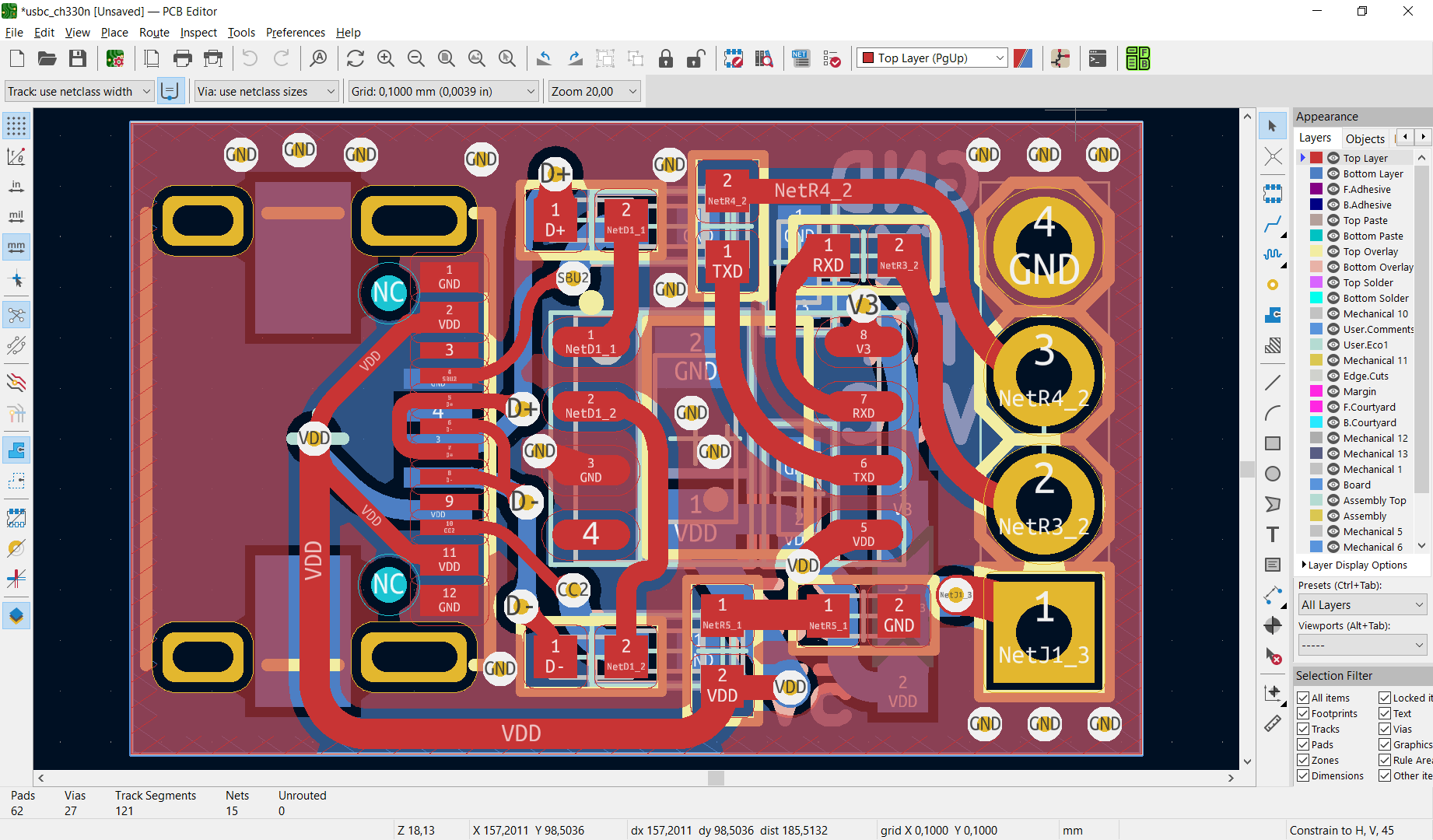Click the Undo icon
Image resolution: width=1433 pixels, height=840 pixels.
pyautogui.click(x=250, y=58)
